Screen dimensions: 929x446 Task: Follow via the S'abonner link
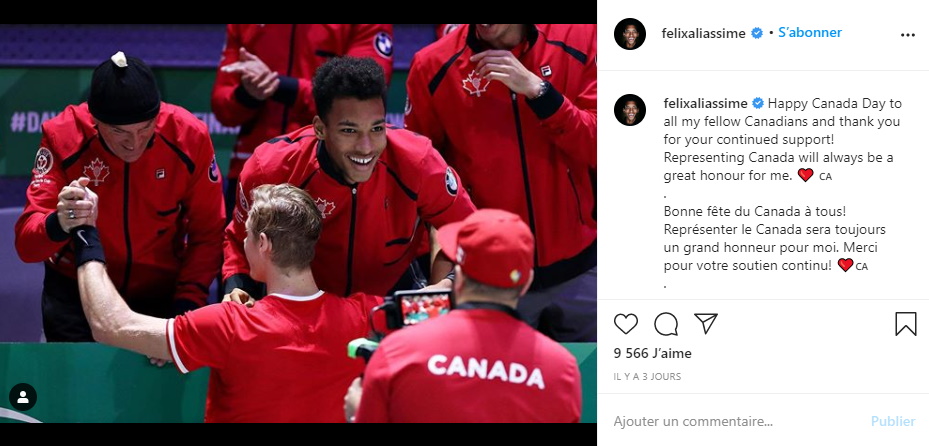point(810,33)
